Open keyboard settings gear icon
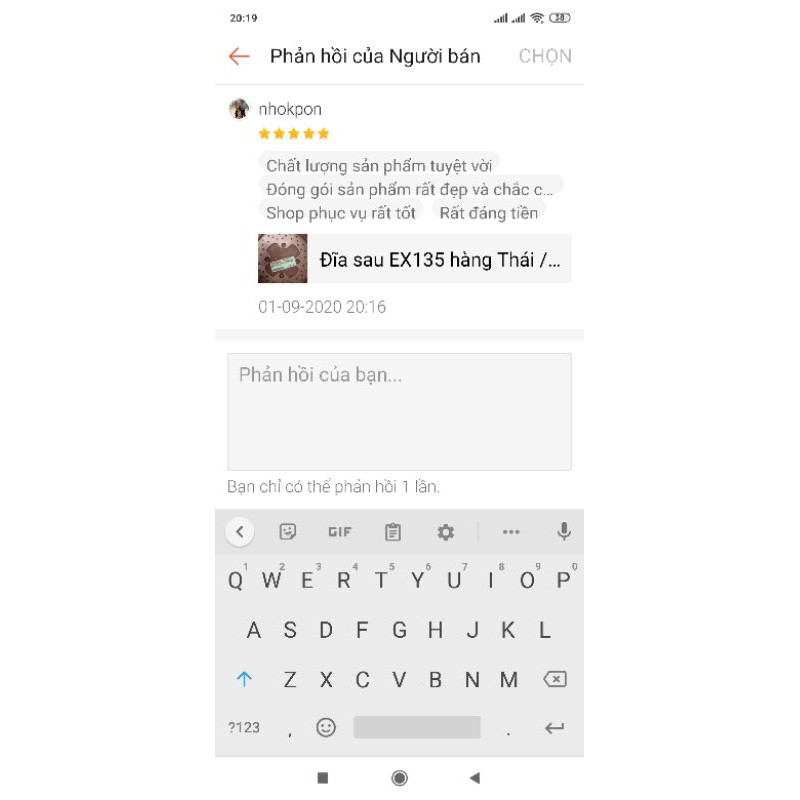This screenshot has width=800, height=800. click(445, 532)
